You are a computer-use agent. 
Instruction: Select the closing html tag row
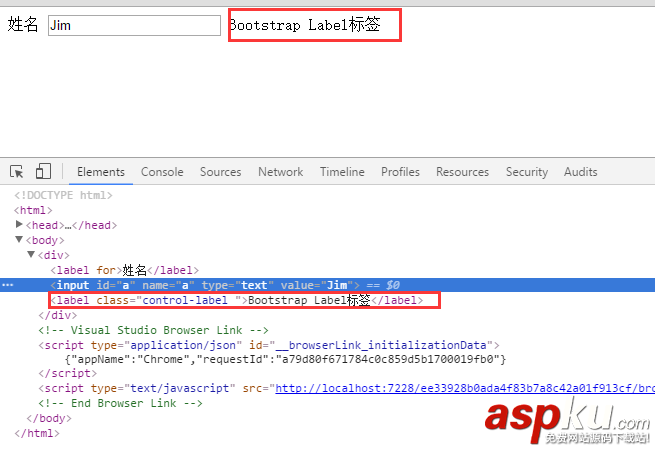tap(37, 433)
